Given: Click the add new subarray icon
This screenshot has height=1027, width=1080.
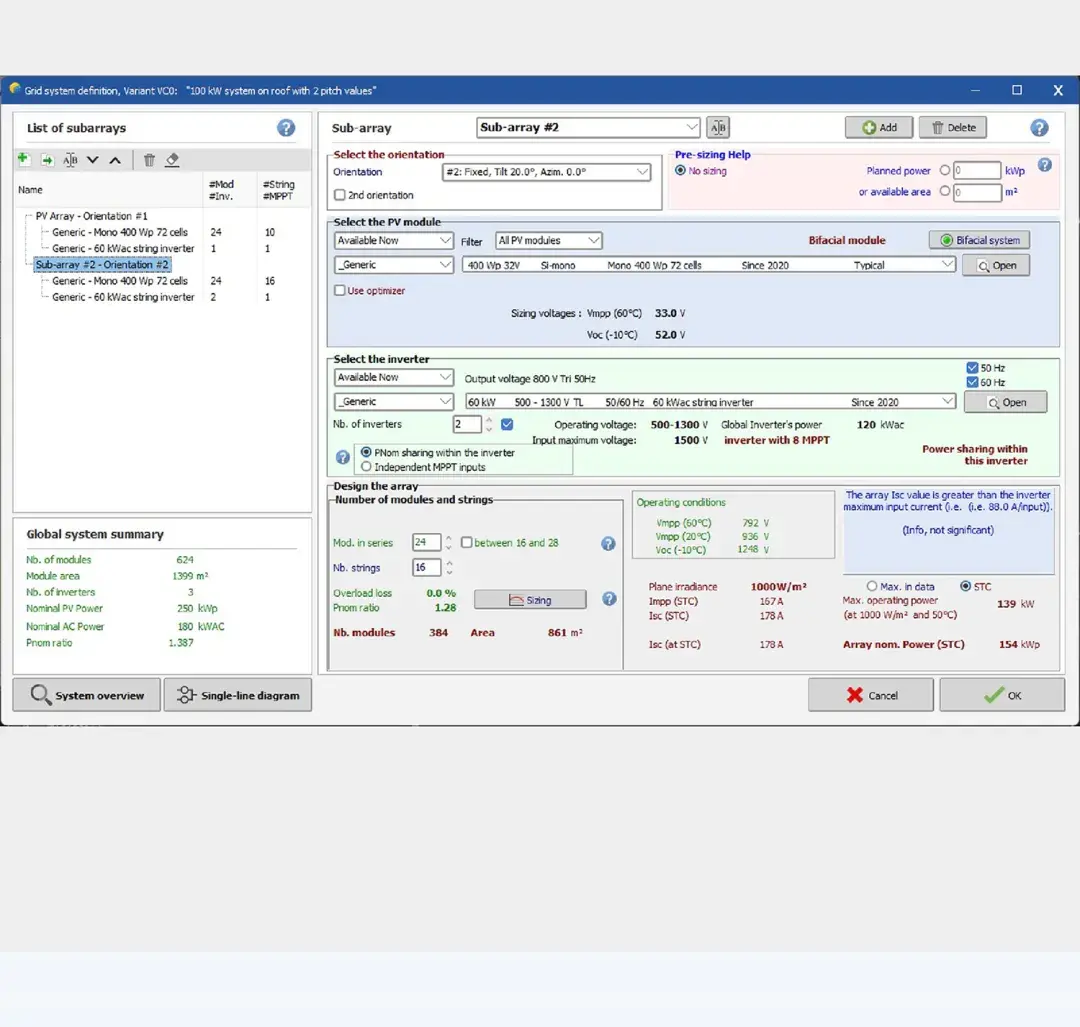Looking at the screenshot, I should [24, 160].
